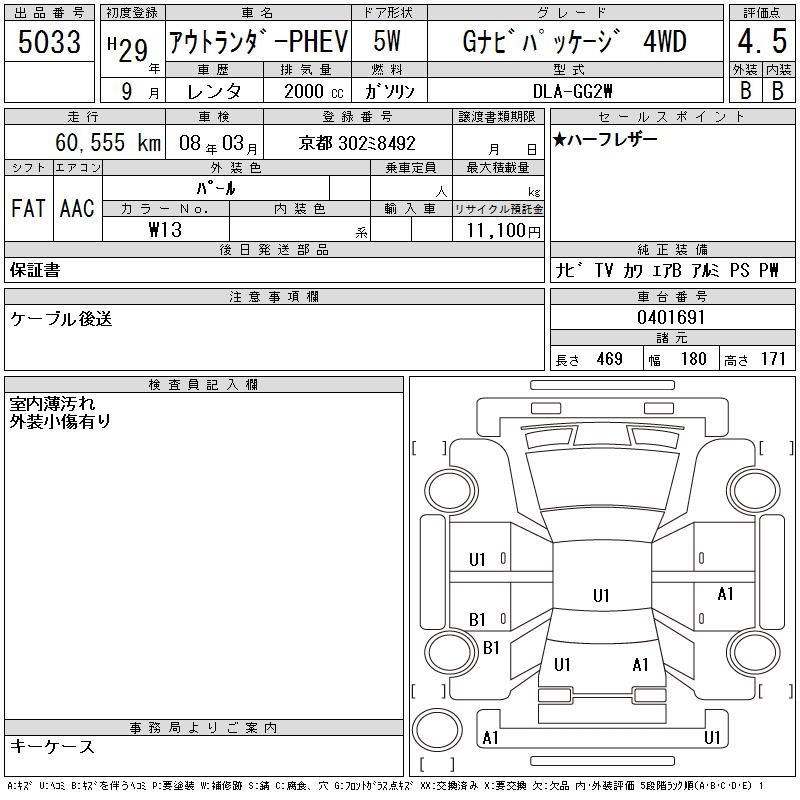This screenshot has height=800, width=800.
Task: Select the shift type "FAT"
Action: pos(29,208)
